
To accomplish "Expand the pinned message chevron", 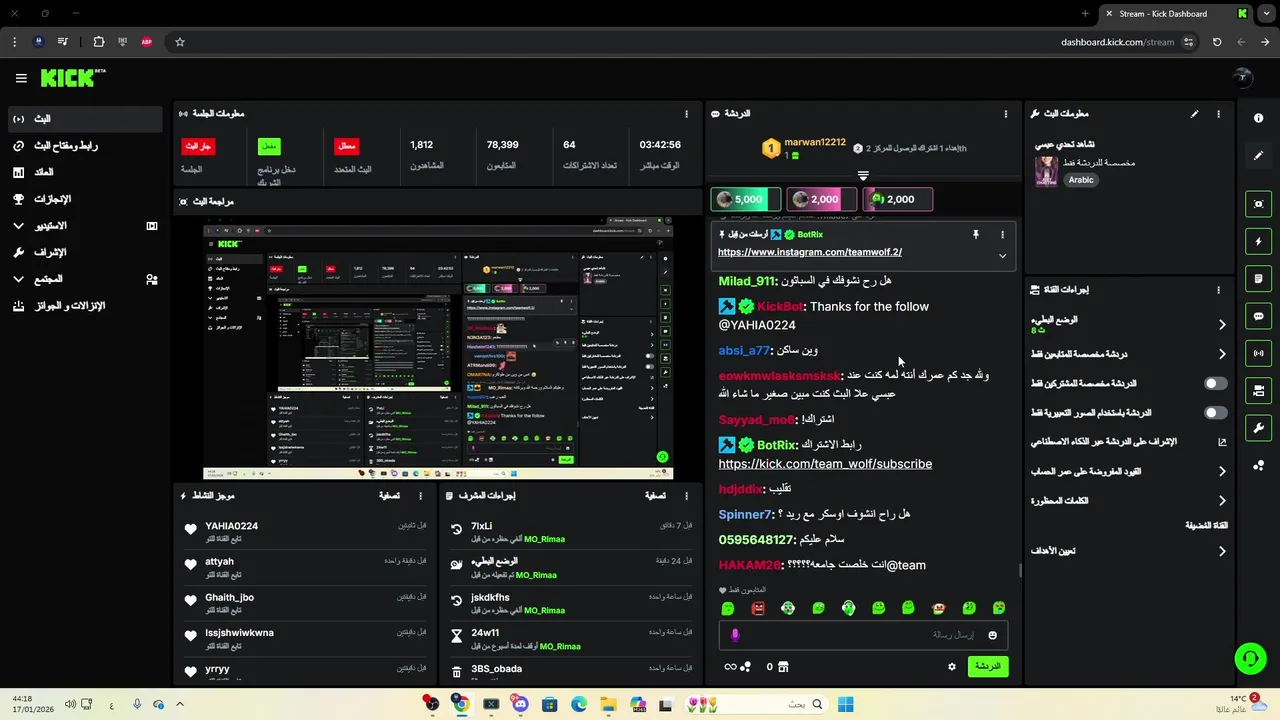I will click(x=1002, y=256).
